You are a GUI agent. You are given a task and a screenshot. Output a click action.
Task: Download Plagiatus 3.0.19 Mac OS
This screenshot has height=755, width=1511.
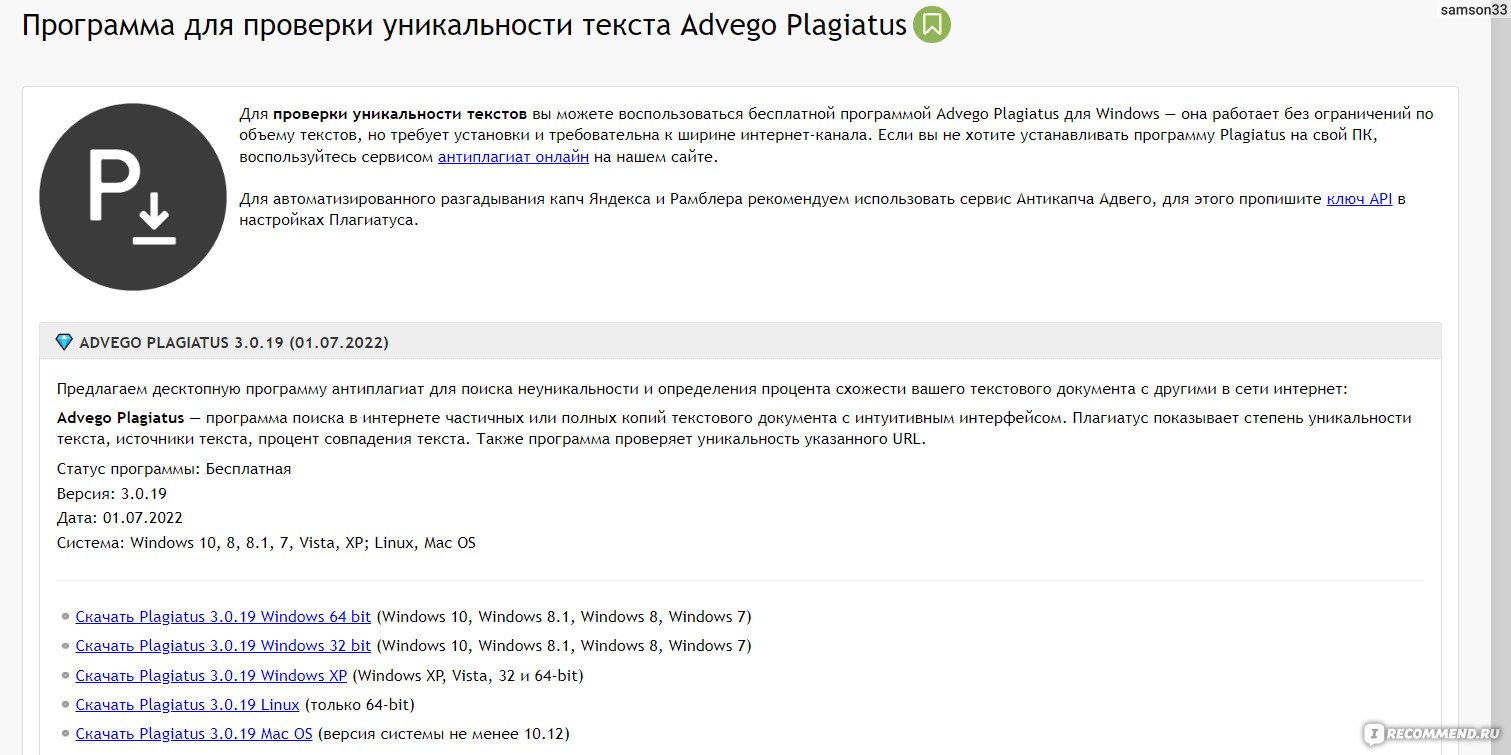pyautogui.click(x=194, y=734)
